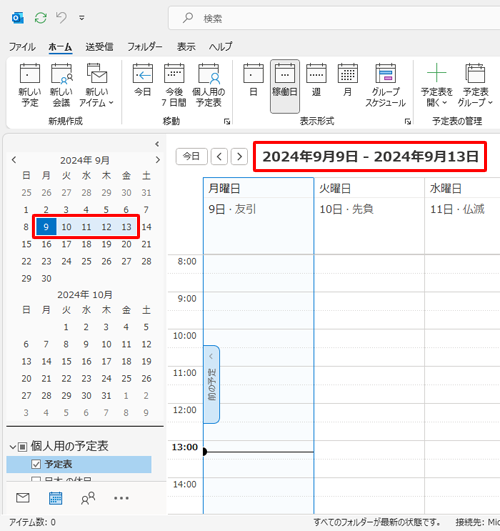Click Tuesday 10:00 time slot
The height and width of the screenshot is (531, 500).
tap(369, 338)
